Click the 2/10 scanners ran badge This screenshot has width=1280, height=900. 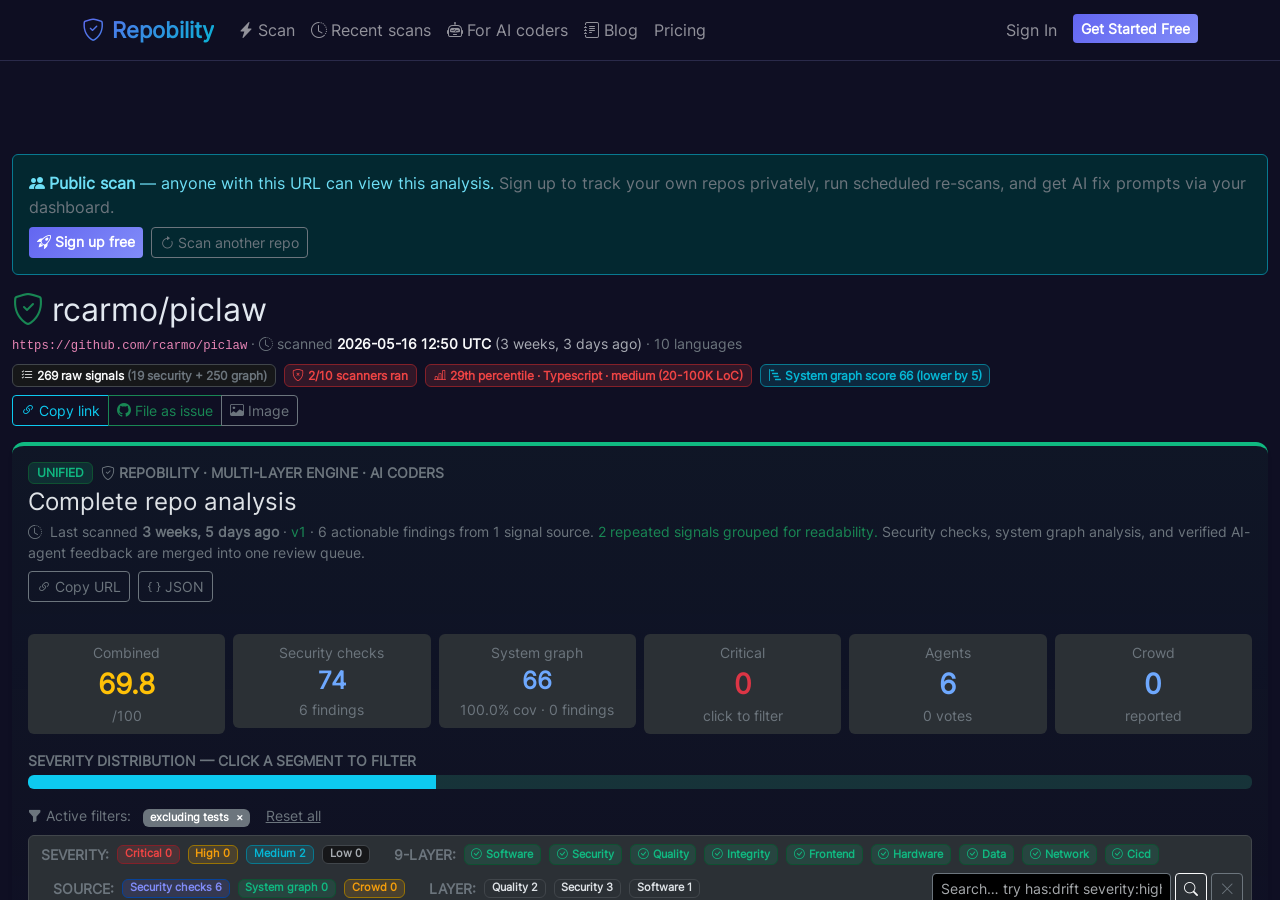pos(350,376)
